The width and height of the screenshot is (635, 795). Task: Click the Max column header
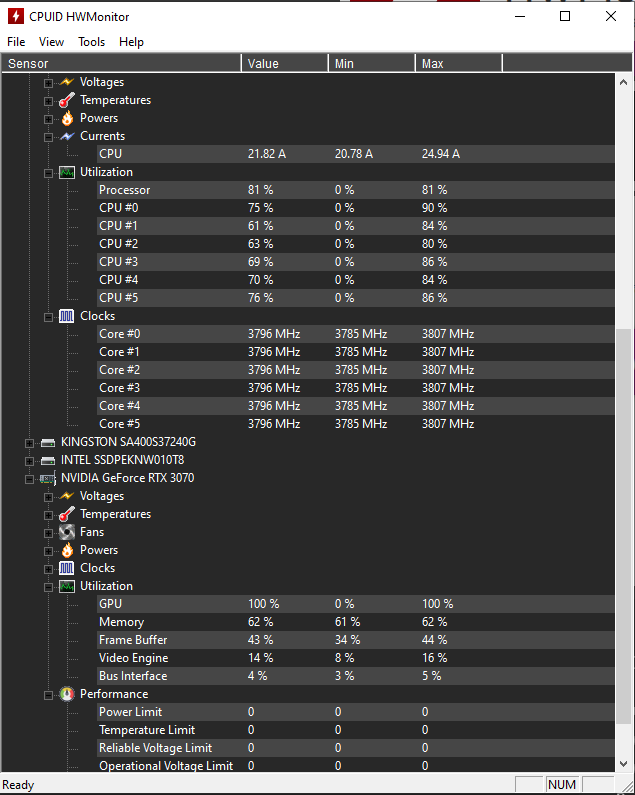click(x=458, y=63)
